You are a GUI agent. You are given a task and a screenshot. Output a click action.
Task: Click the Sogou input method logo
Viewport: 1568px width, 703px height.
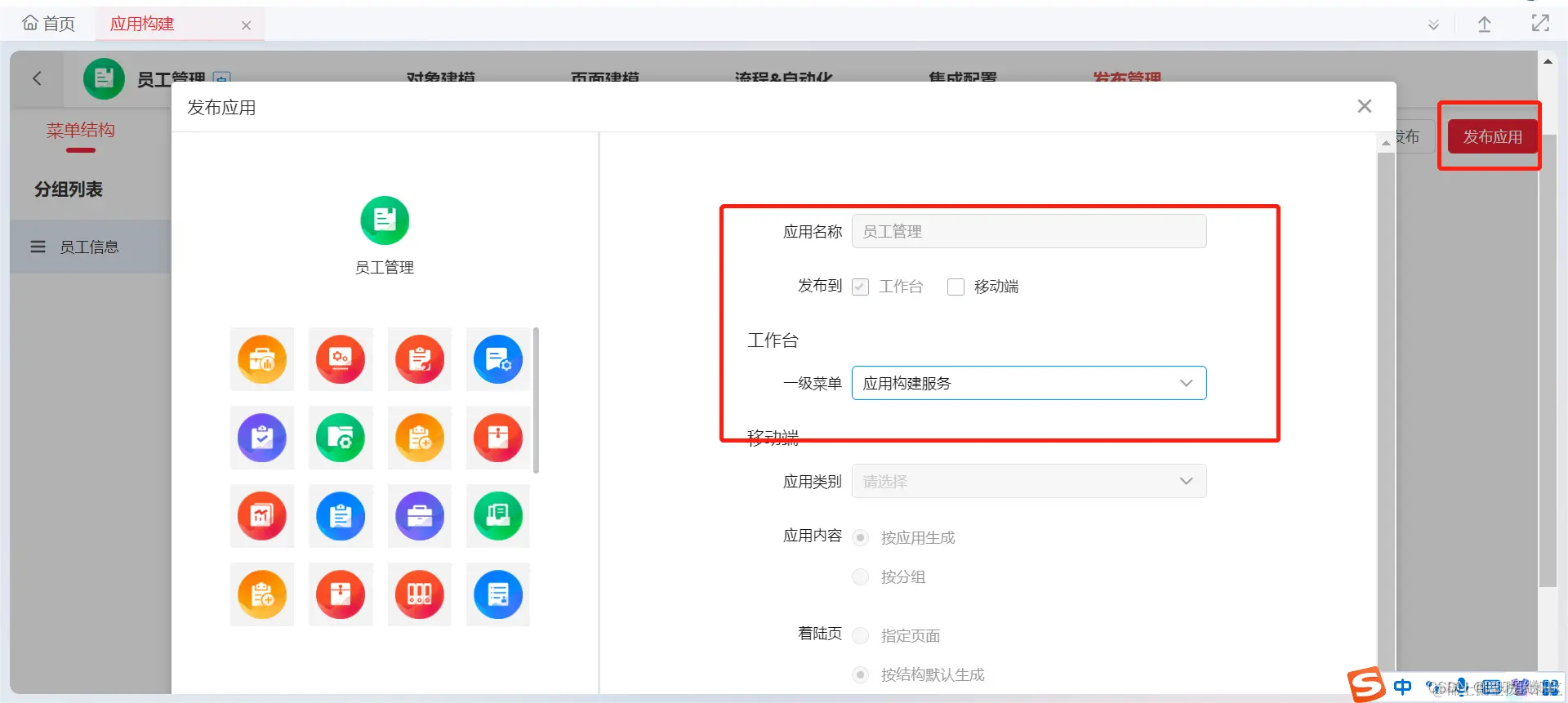[x=1365, y=685]
